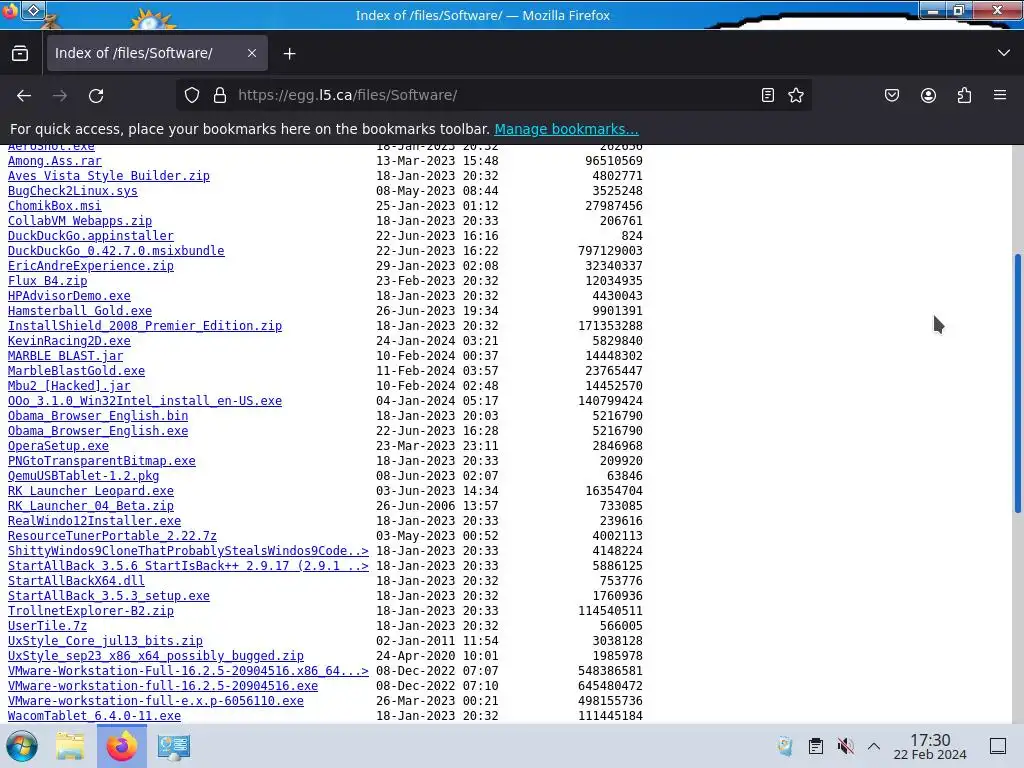Click the page vertical scrollbar thumb
This screenshot has height=768, width=1024.
[1017, 384]
